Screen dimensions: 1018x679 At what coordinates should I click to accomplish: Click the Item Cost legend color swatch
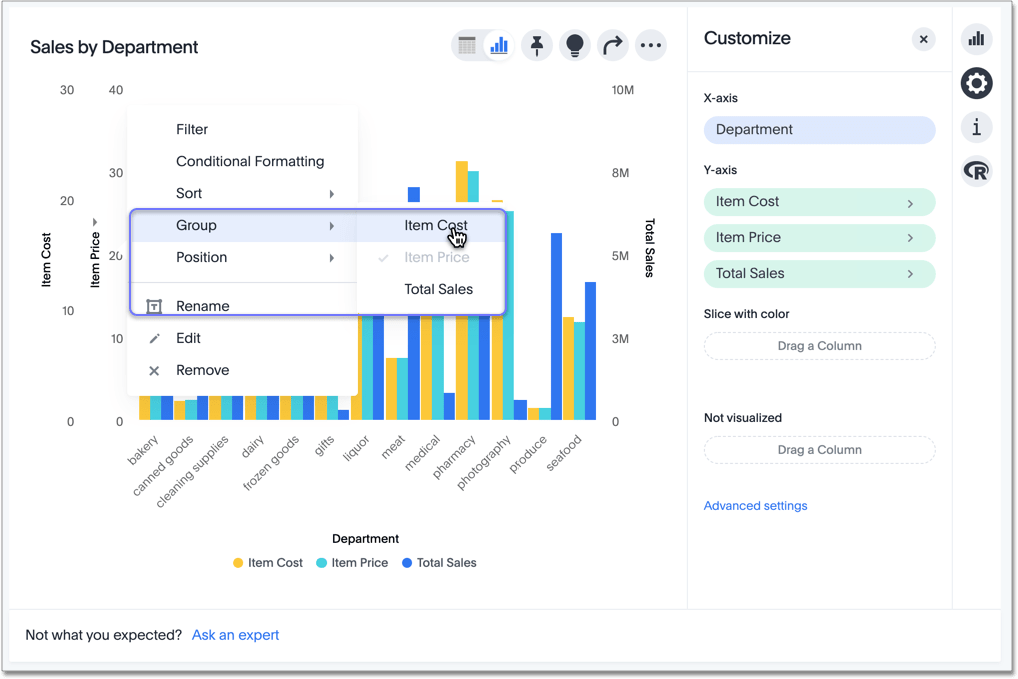(238, 563)
